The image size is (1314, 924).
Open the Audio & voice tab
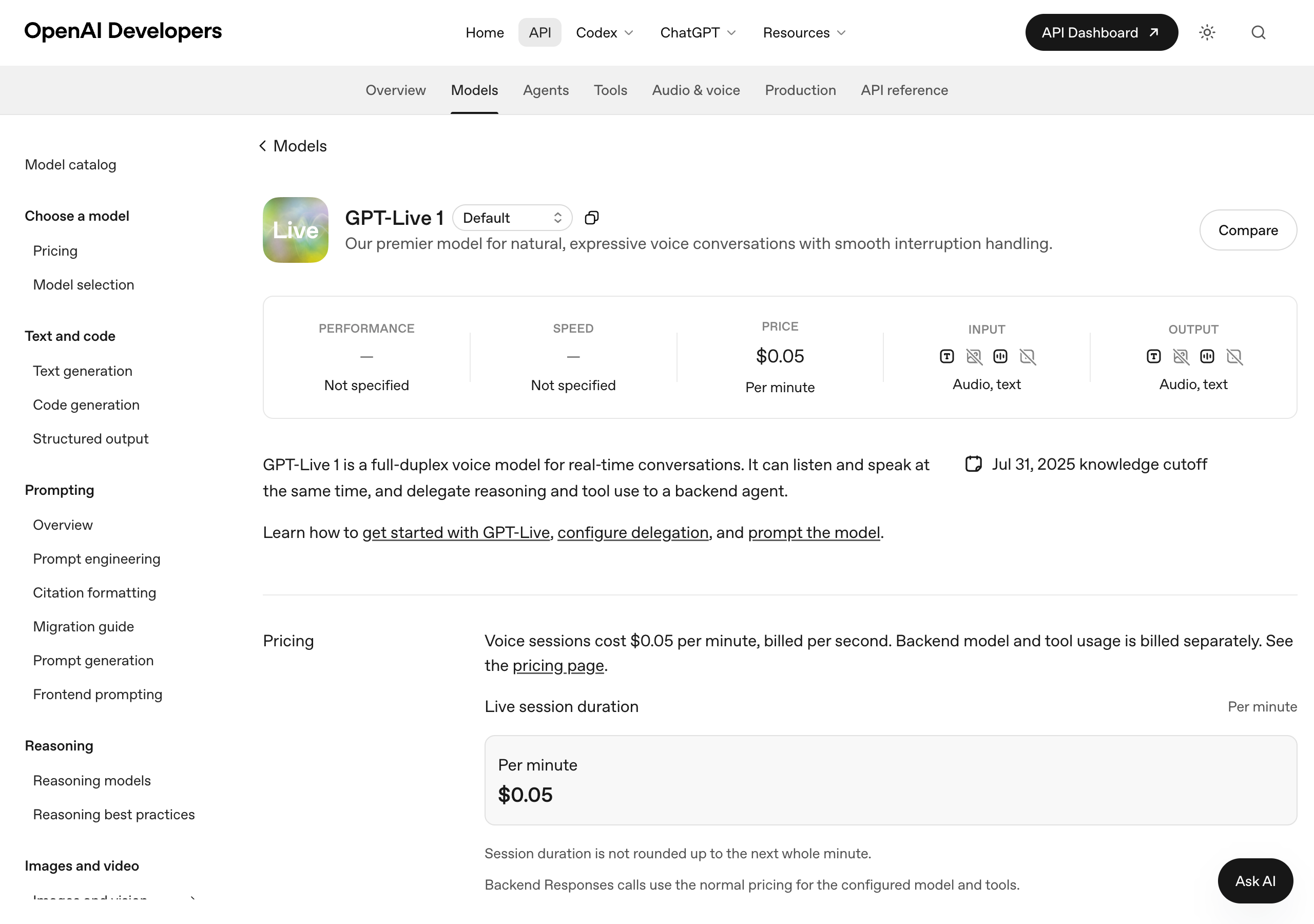click(x=696, y=90)
